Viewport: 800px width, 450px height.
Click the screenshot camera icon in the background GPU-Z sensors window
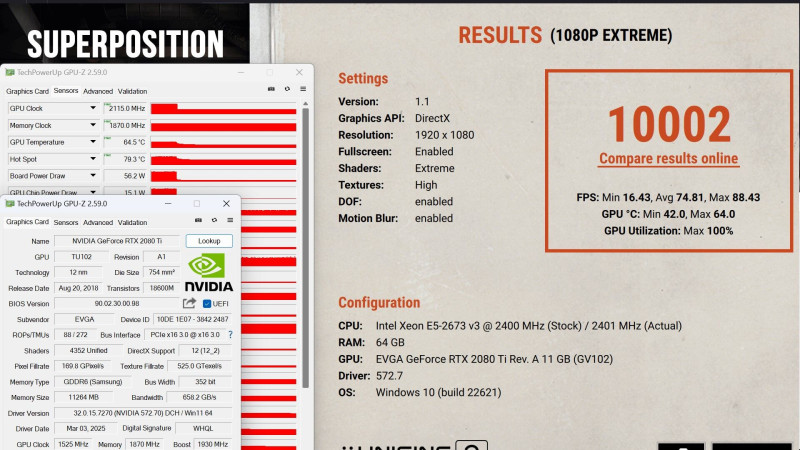pyautogui.click(x=271, y=89)
